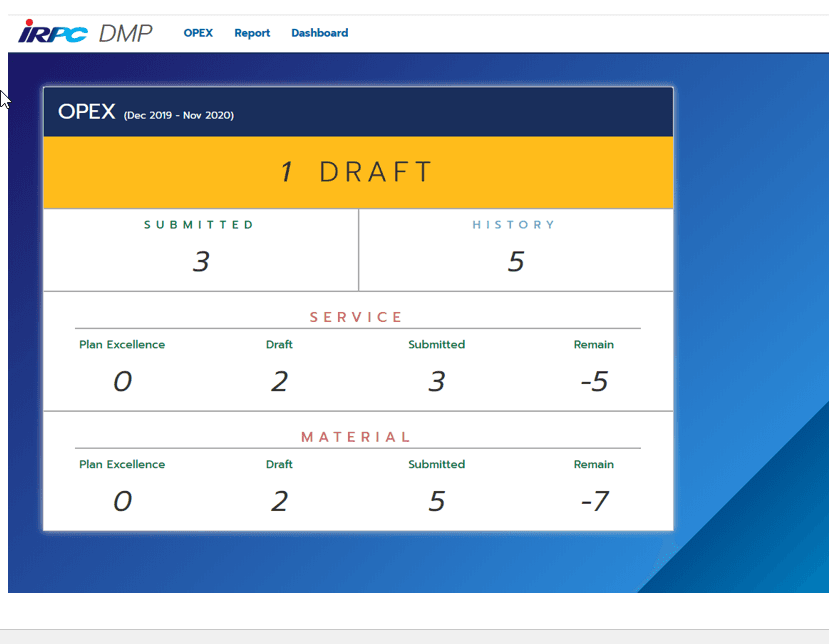Image resolution: width=829 pixels, height=644 pixels.
Task: Click the Dec 2019 - Nov 2020 period label
Action: [x=179, y=115]
